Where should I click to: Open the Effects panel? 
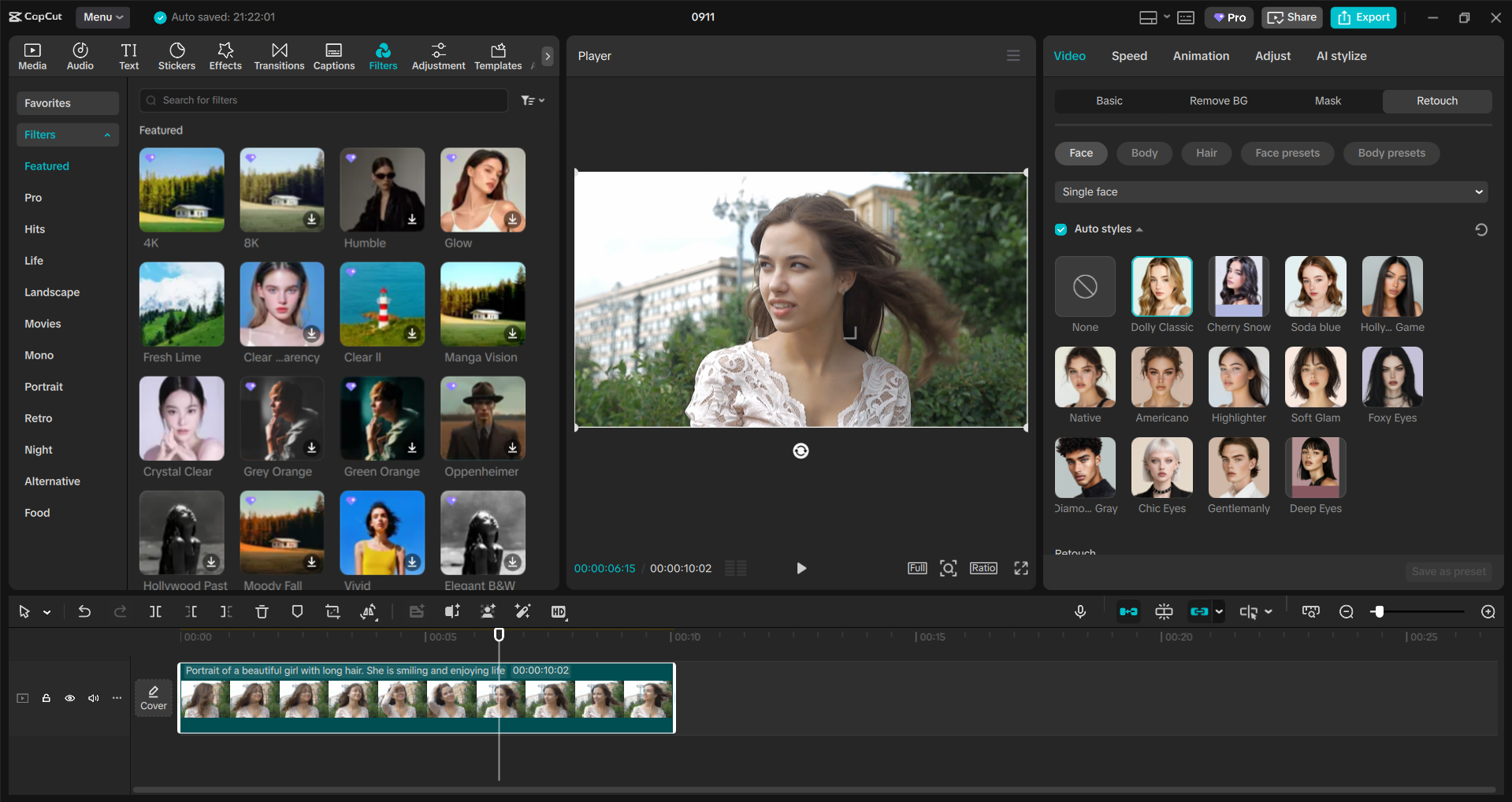click(x=225, y=55)
